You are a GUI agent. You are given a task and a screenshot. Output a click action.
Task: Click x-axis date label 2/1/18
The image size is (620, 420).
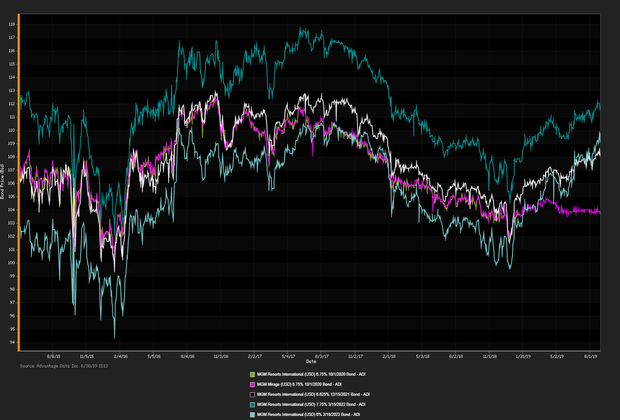click(389, 356)
